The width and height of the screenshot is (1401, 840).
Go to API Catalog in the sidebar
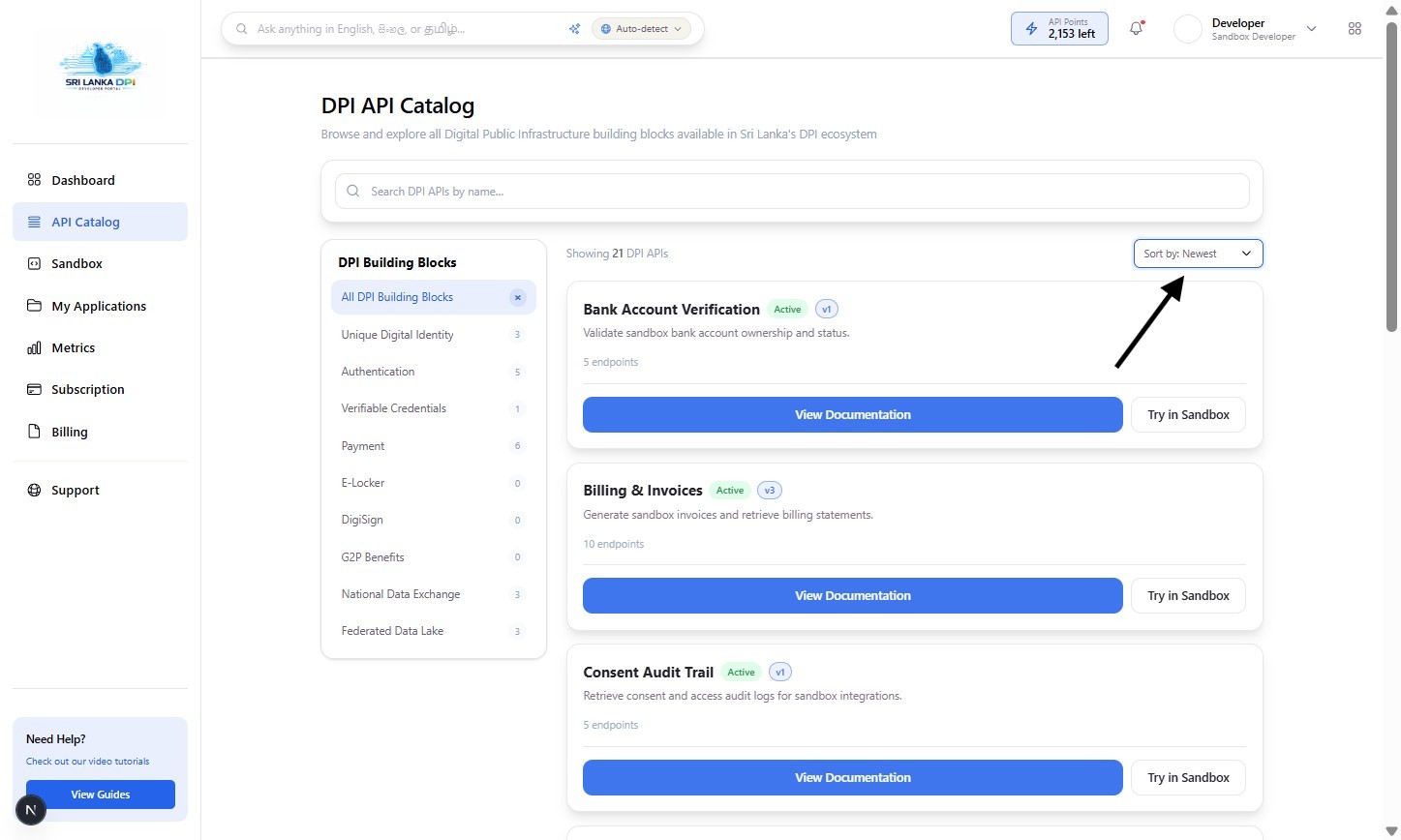100,222
